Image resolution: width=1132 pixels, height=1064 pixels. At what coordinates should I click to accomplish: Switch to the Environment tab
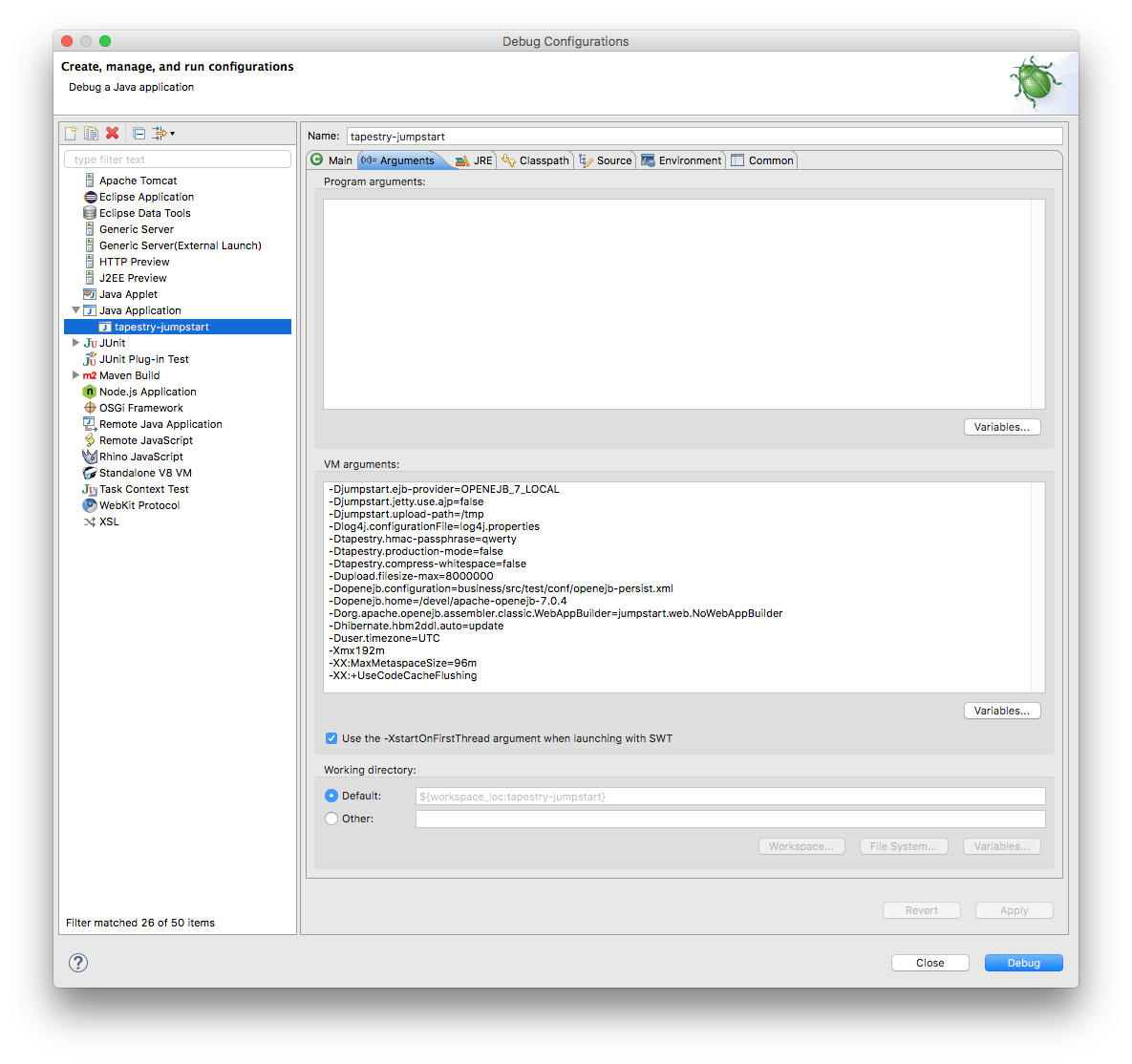click(x=681, y=160)
